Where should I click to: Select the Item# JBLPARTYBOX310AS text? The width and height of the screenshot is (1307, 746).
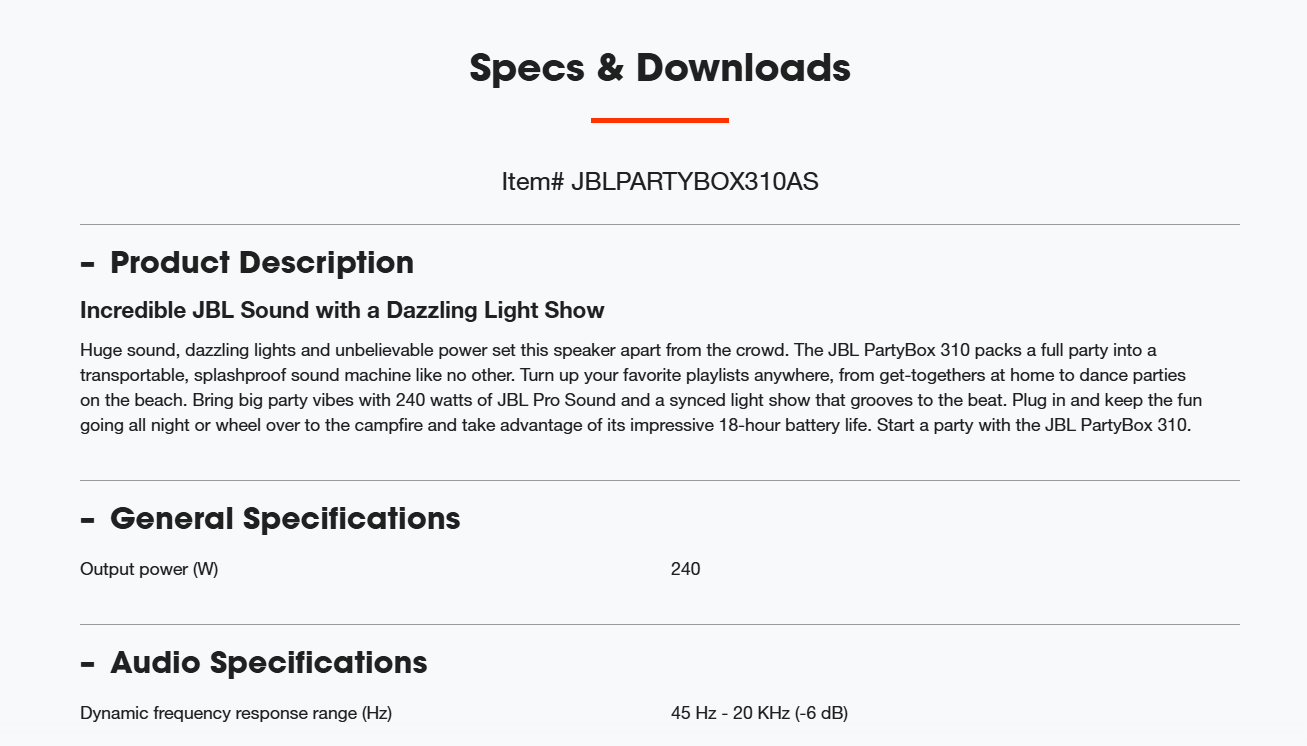click(660, 182)
